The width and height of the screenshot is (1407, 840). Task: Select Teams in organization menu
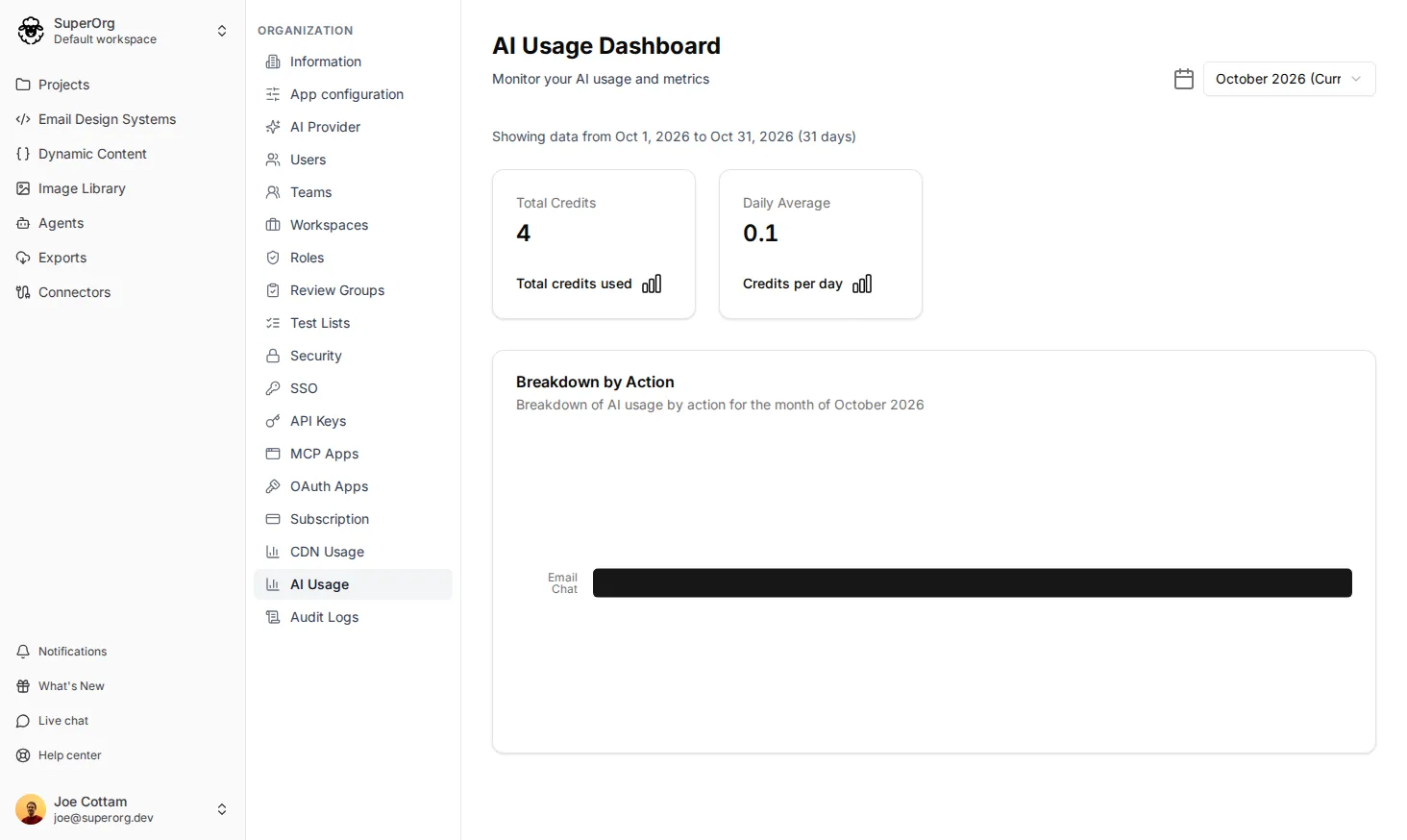353,192
